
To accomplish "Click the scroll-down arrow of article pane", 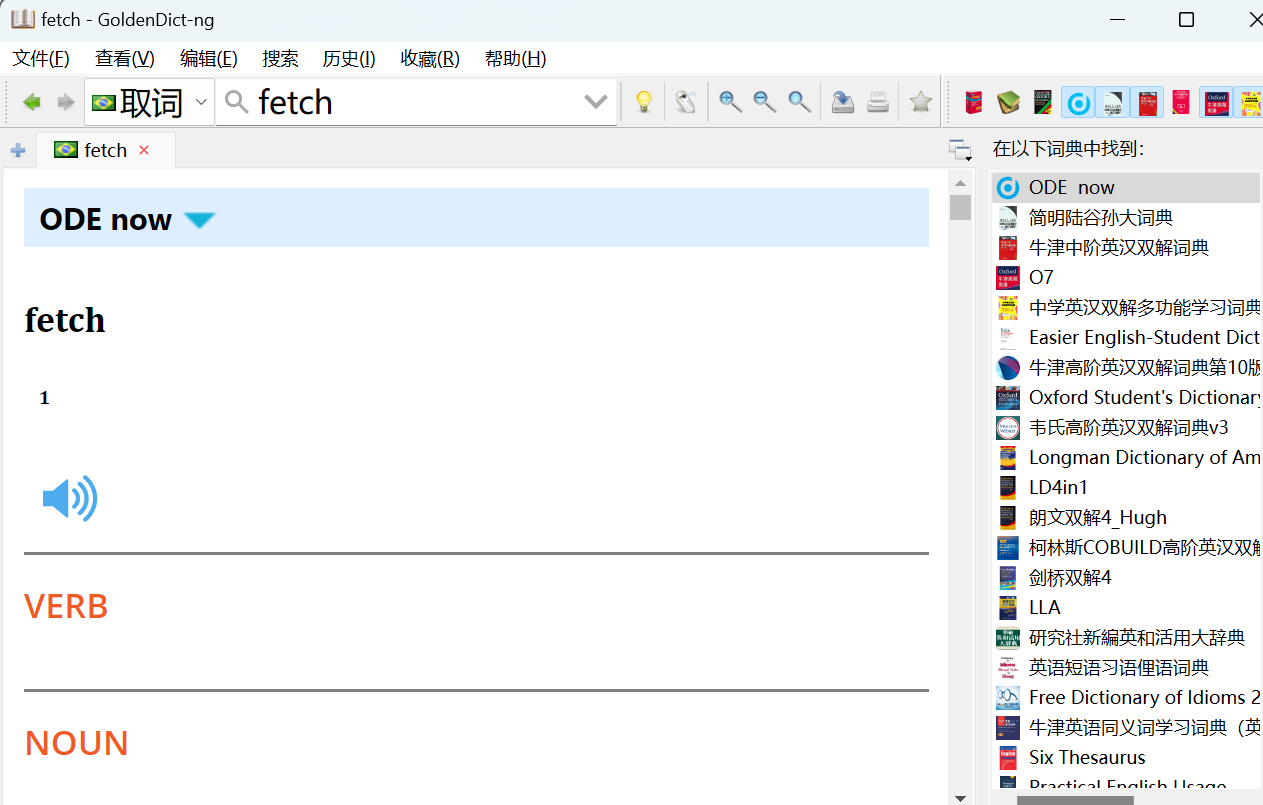I will pos(960,797).
